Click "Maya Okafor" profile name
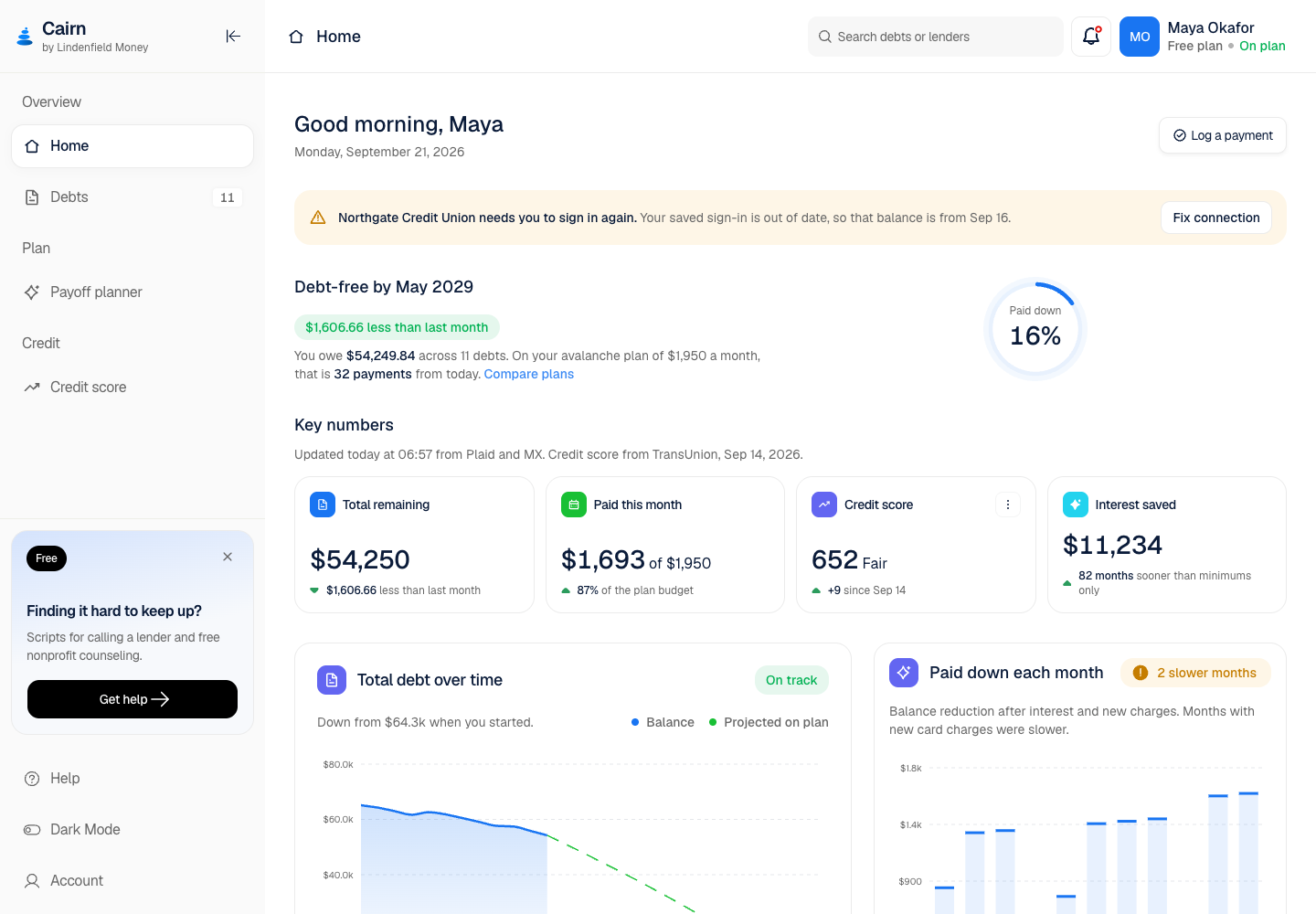 1211,27
